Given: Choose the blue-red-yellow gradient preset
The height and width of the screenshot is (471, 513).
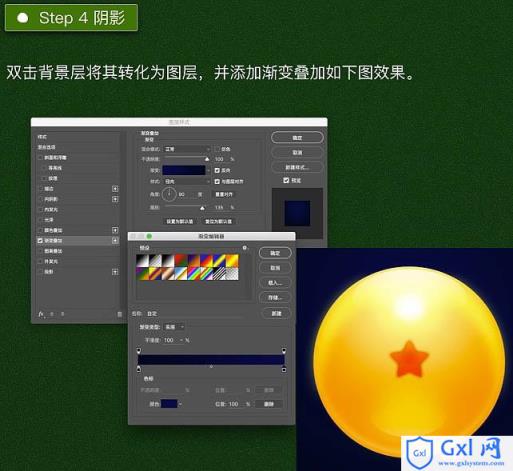Looking at the screenshot, I should (206, 261).
